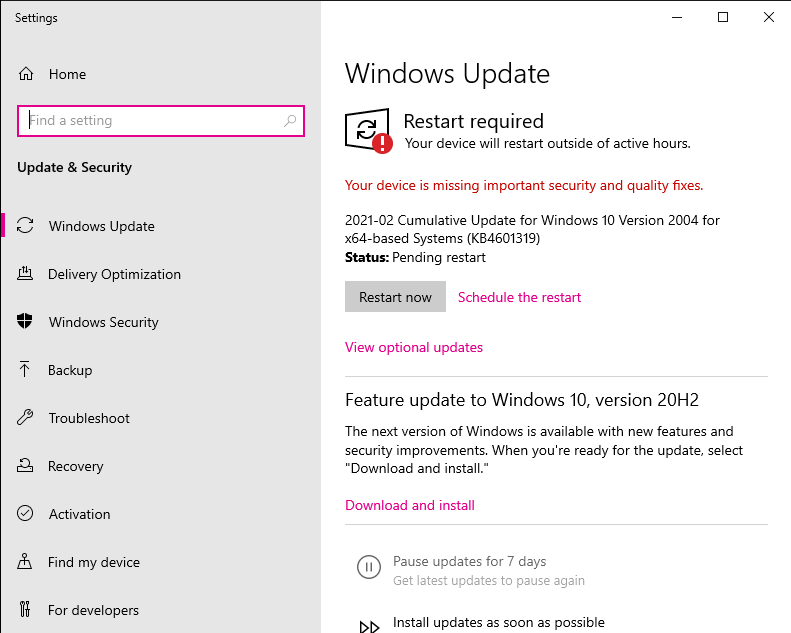Click the Backup arrow icon
The width and height of the screenshot is (791, 633).
24,369
